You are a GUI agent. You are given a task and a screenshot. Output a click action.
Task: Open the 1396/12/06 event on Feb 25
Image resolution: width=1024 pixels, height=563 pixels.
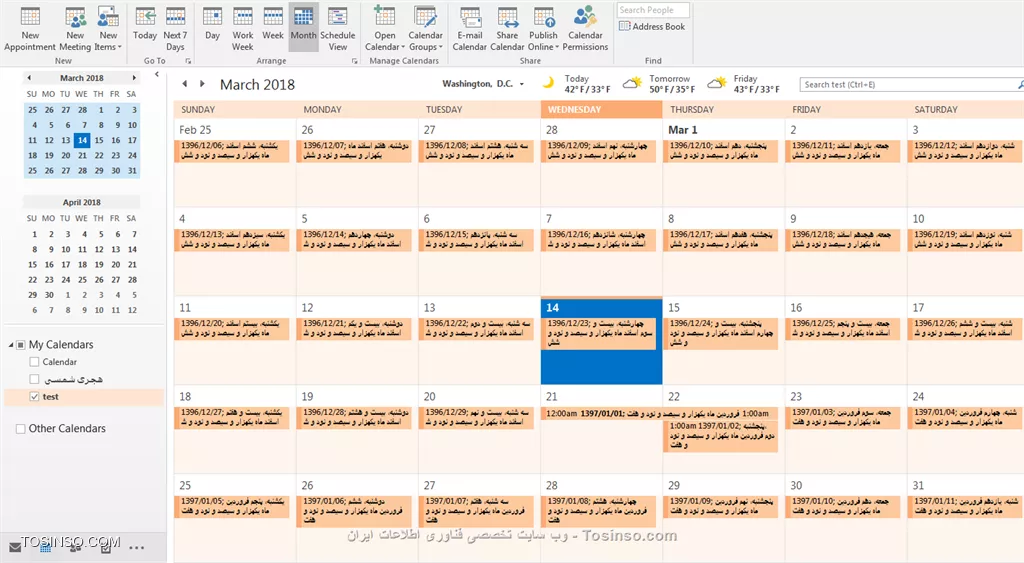(232, 151)
